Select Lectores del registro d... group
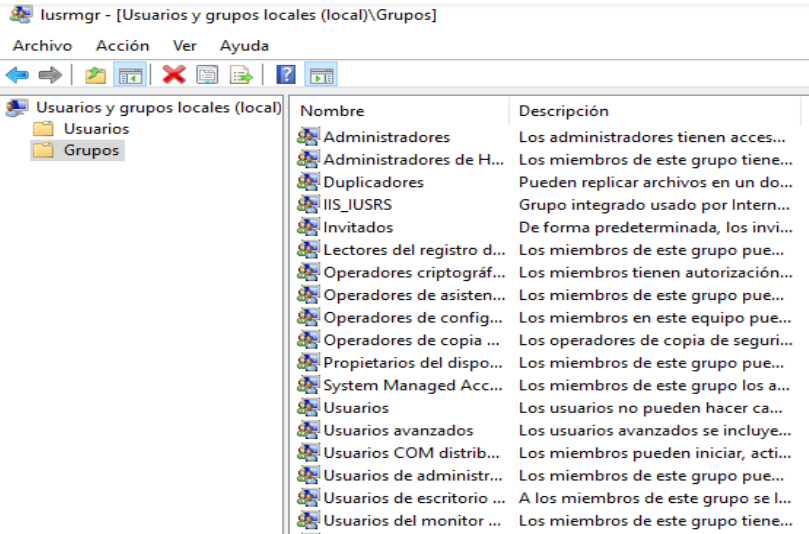The height and width of the screenshot is (534, 809). (414, 250)
